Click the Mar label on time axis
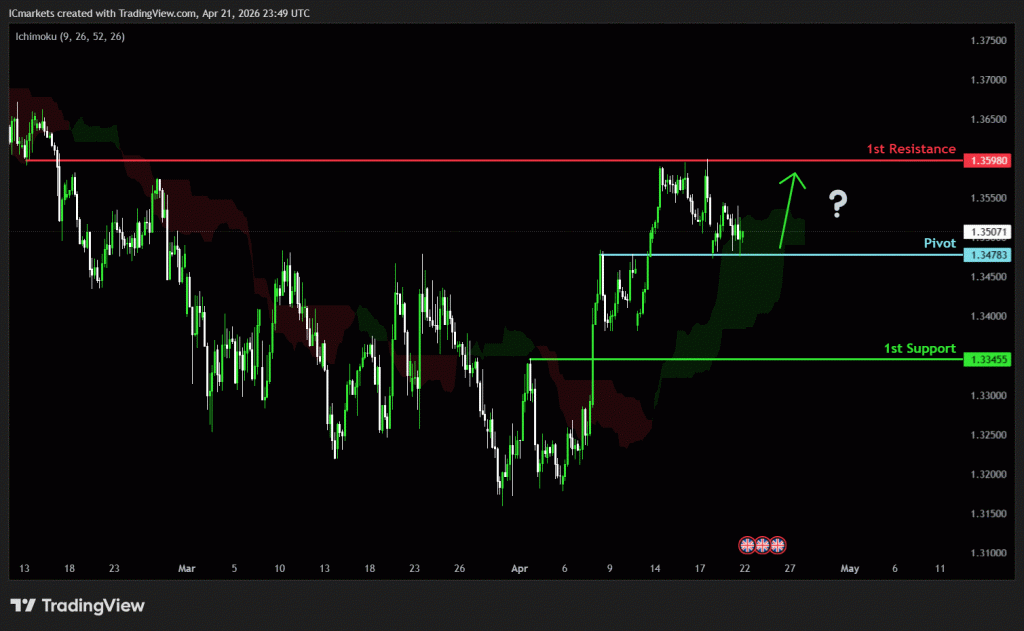The image size is (1024, 631). 187,568
